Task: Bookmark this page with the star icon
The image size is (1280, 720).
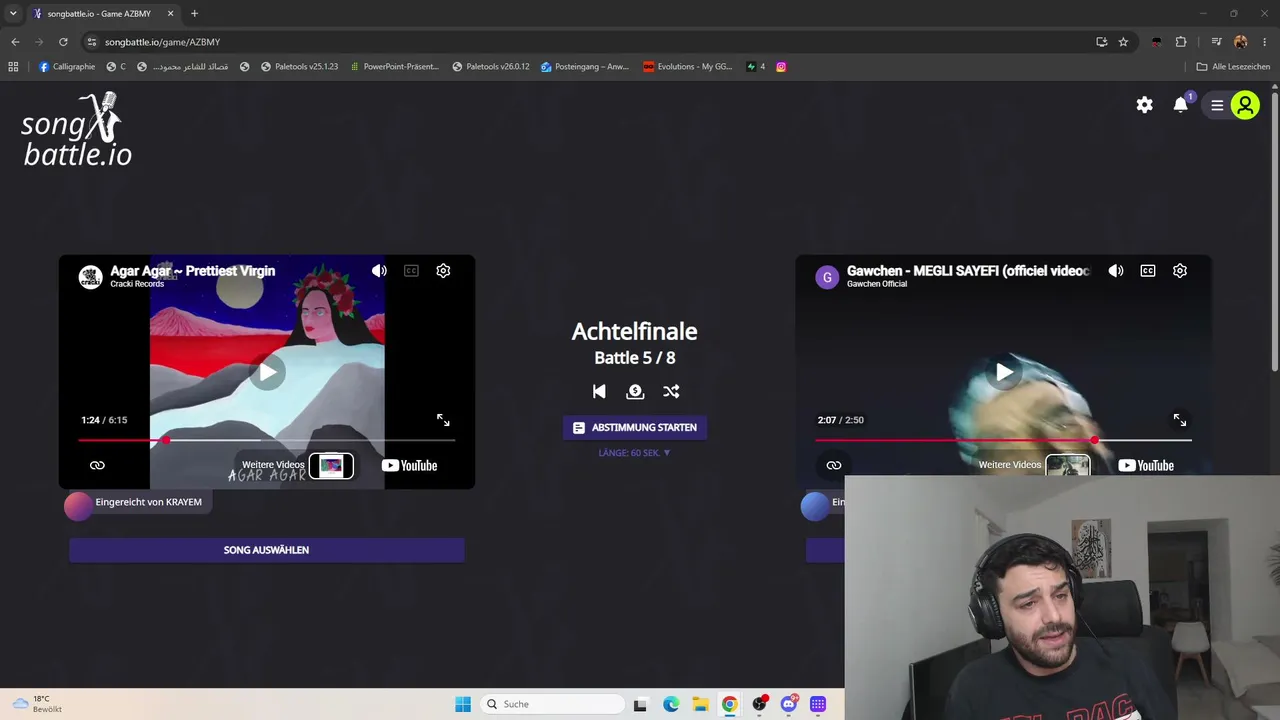Action: pyautogui.click(x=1123, y=42)
